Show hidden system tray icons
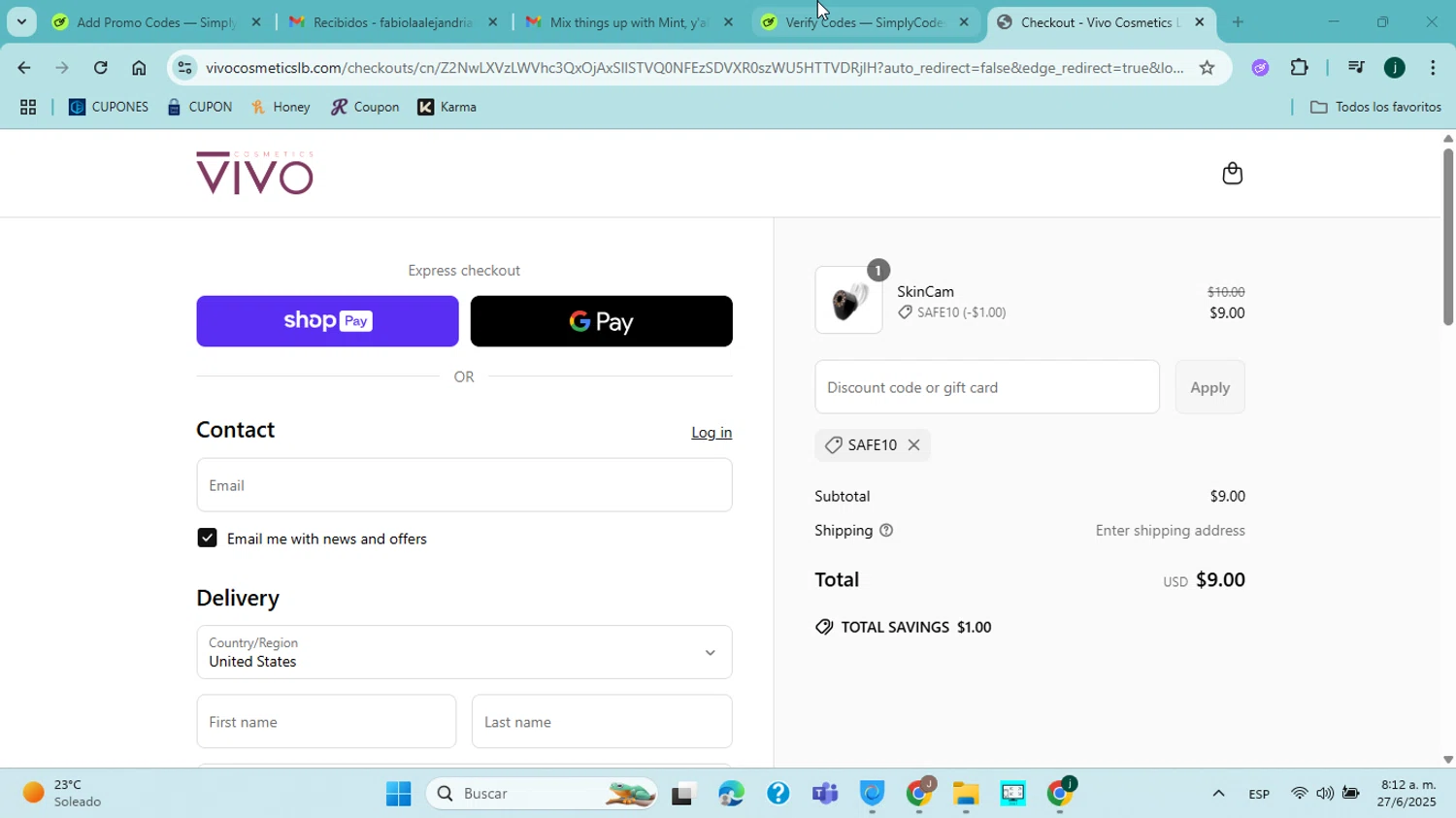 (x=1218, y=794)
